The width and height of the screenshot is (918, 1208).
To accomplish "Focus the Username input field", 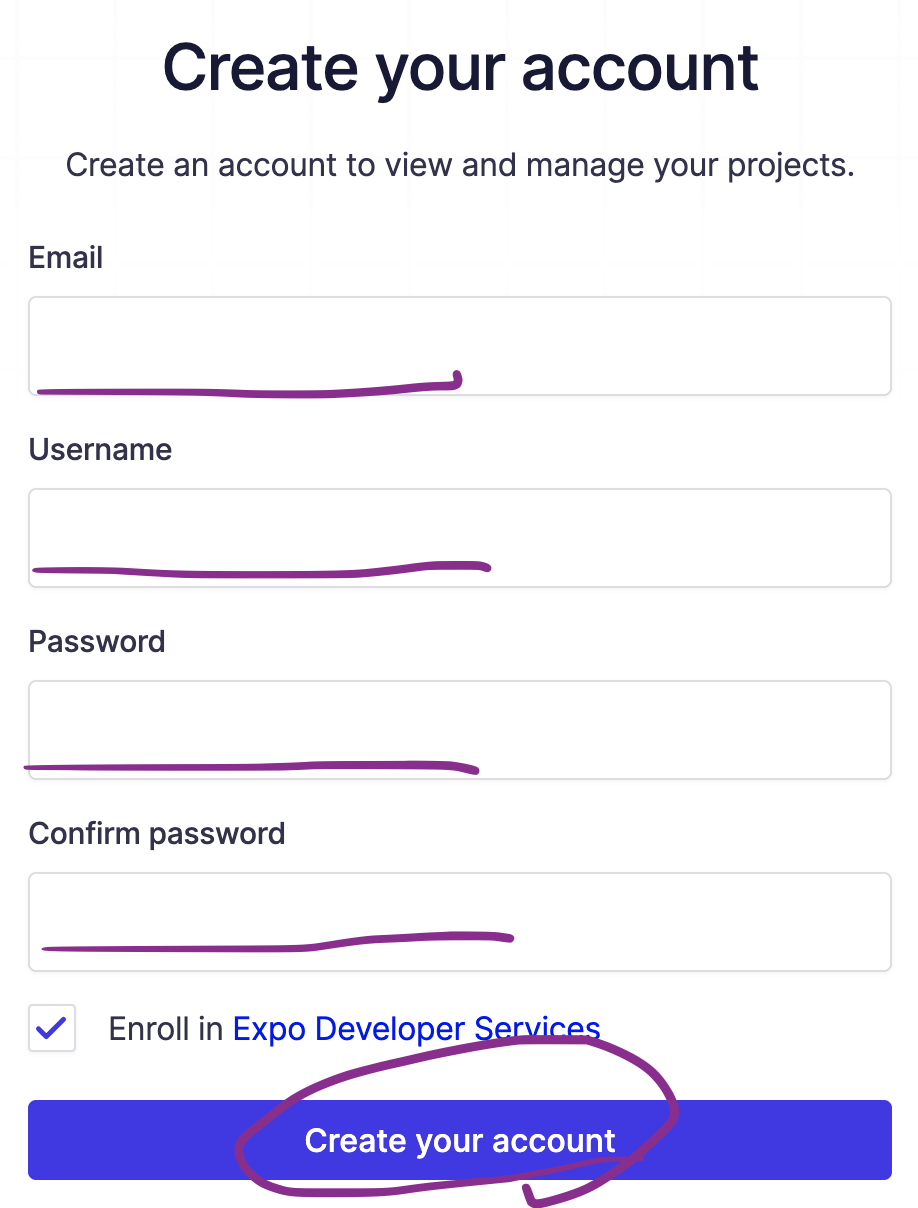I will [460, 537].
